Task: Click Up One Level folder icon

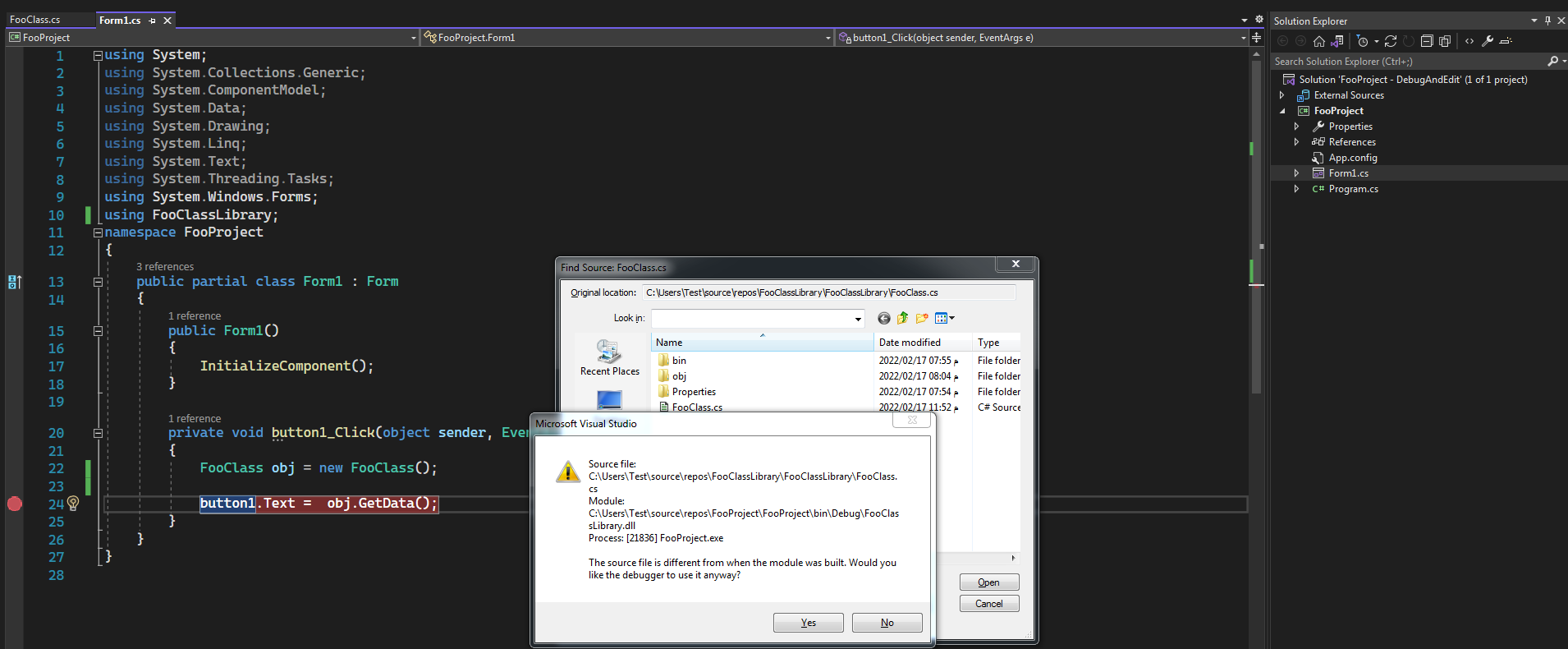Action: (x=903, y=318)
